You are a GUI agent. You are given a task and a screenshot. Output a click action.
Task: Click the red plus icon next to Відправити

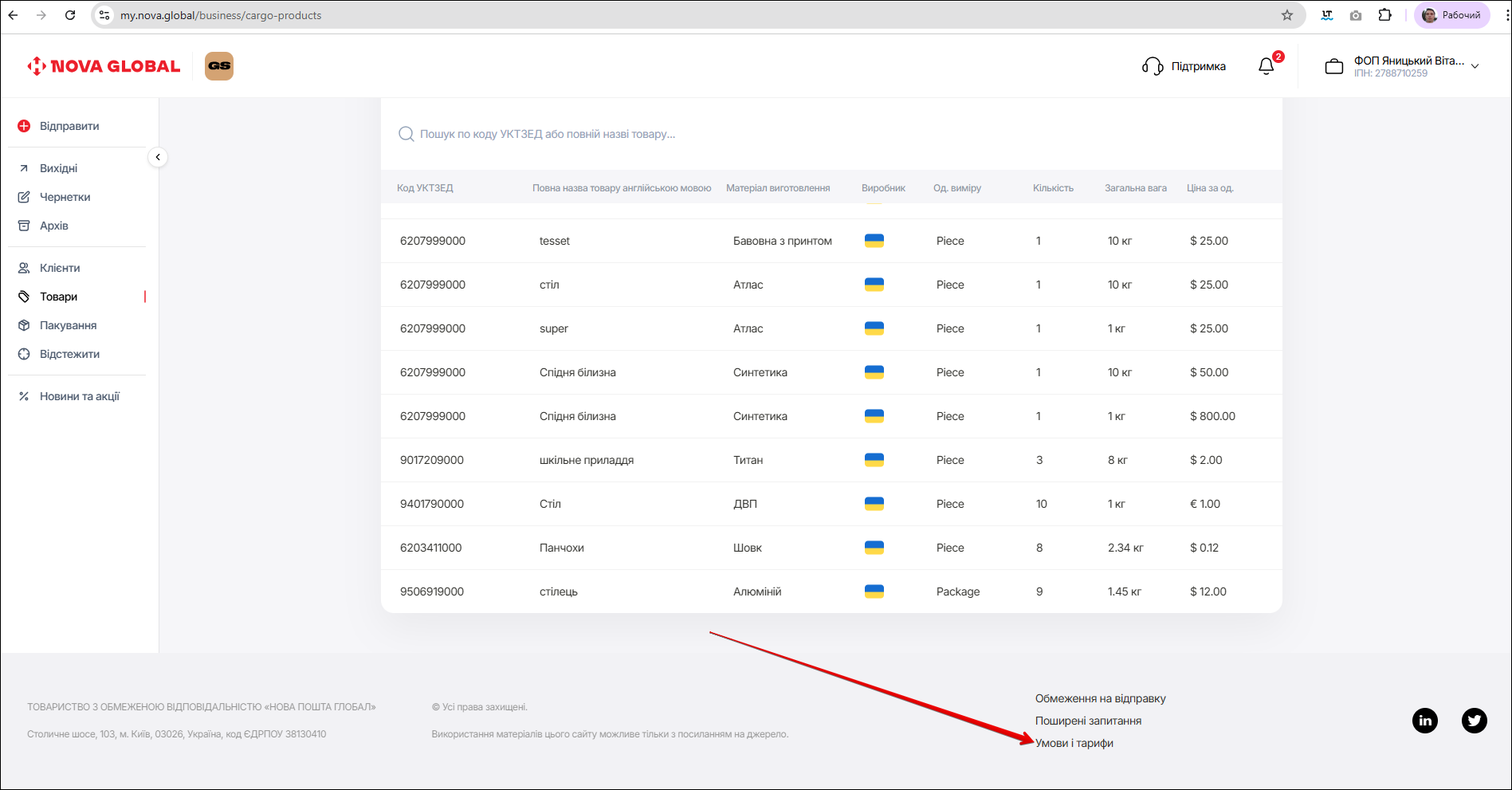point(24,126)
